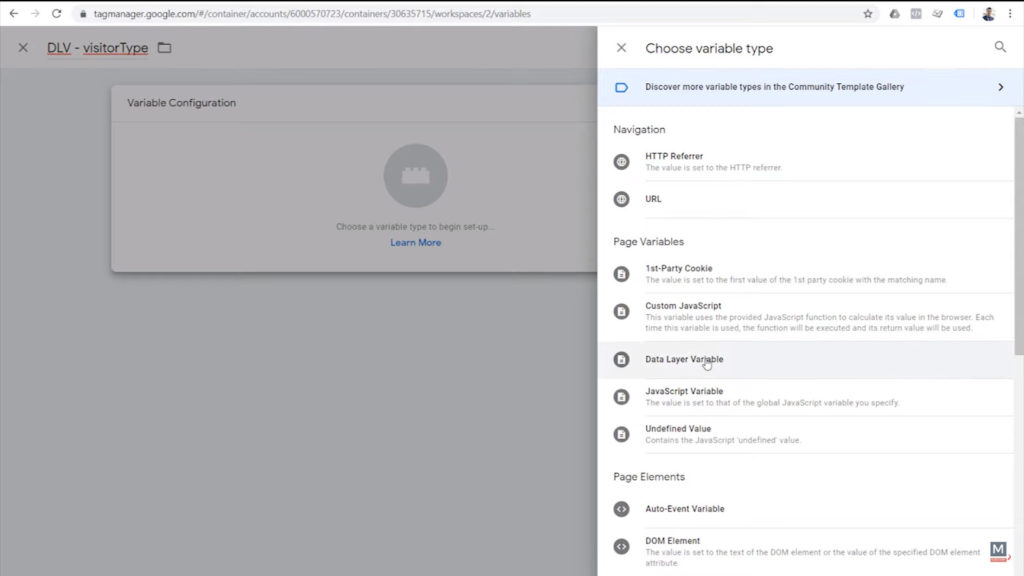Open Community Template Gallery banner
This screenshot has width=1024, height=576.
point(774,87)
